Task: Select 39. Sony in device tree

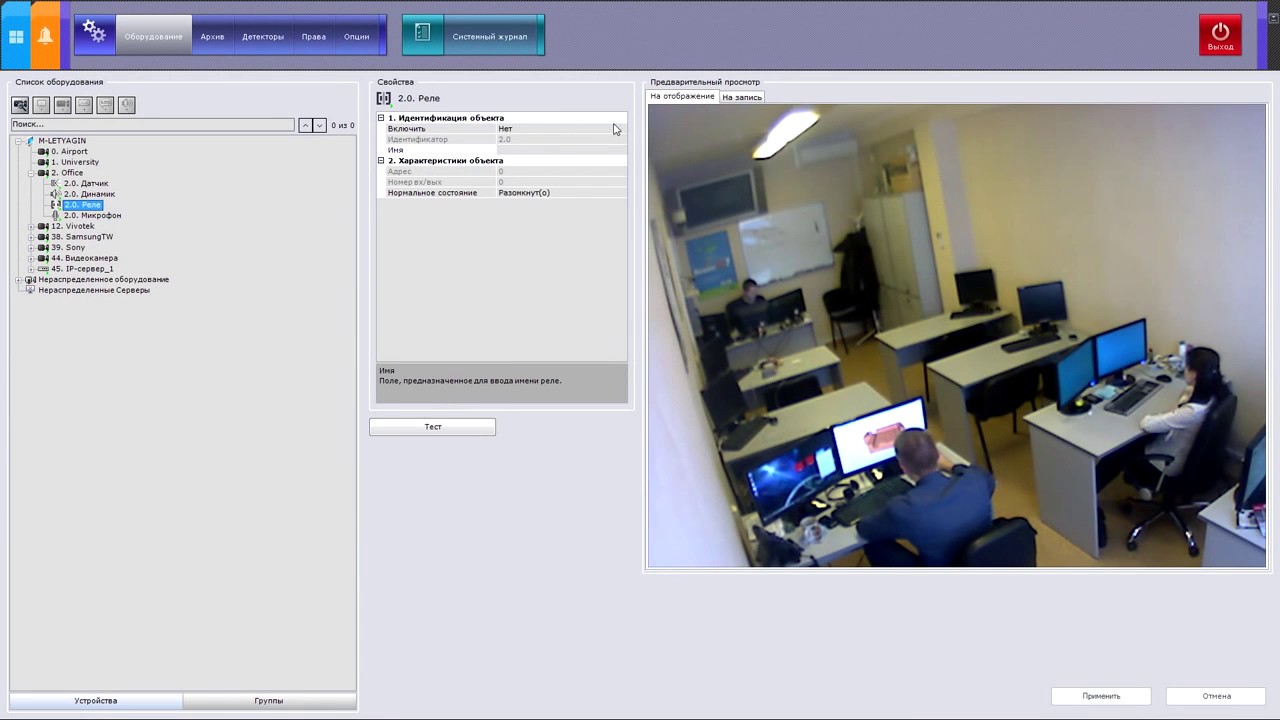Action: [x=68, y=248]
